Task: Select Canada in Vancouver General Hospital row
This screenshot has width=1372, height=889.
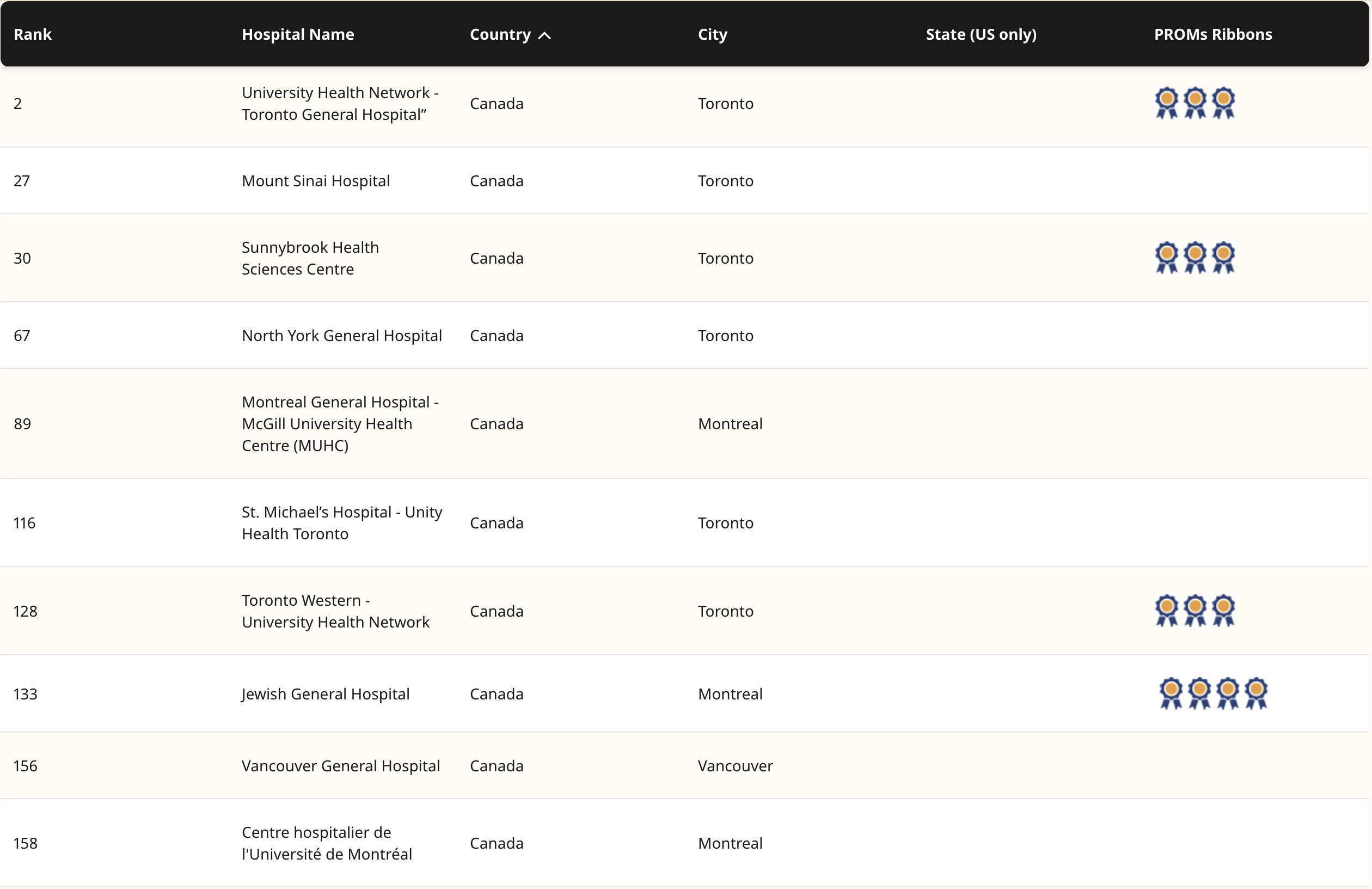Action: [x=497, y=765]
